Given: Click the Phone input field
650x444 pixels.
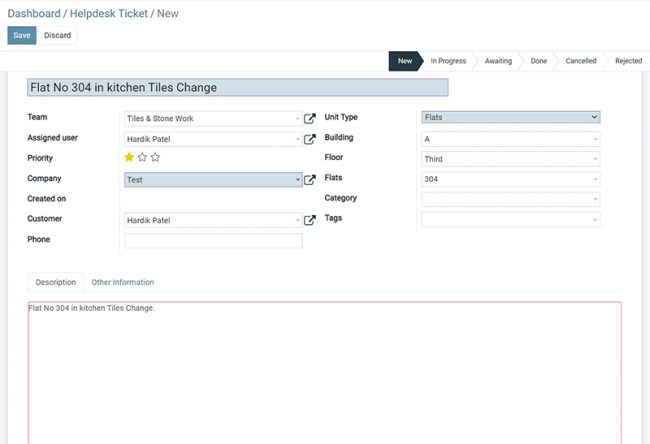Looking at the screenshot, I should point(213,241).
